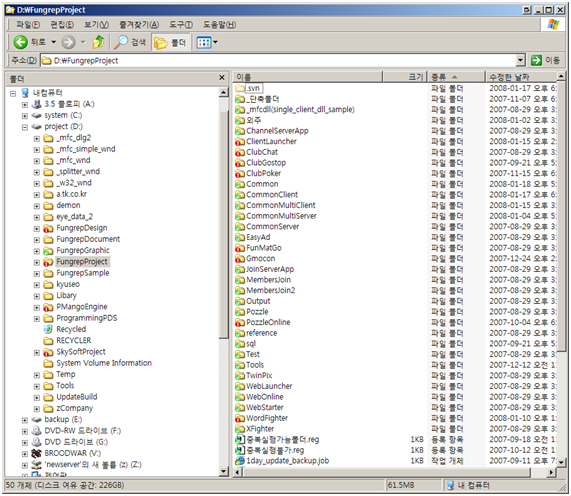
Task: Sort by the 크기 (Size) column header
Action: pyautogui.click(x=405, y=77)
